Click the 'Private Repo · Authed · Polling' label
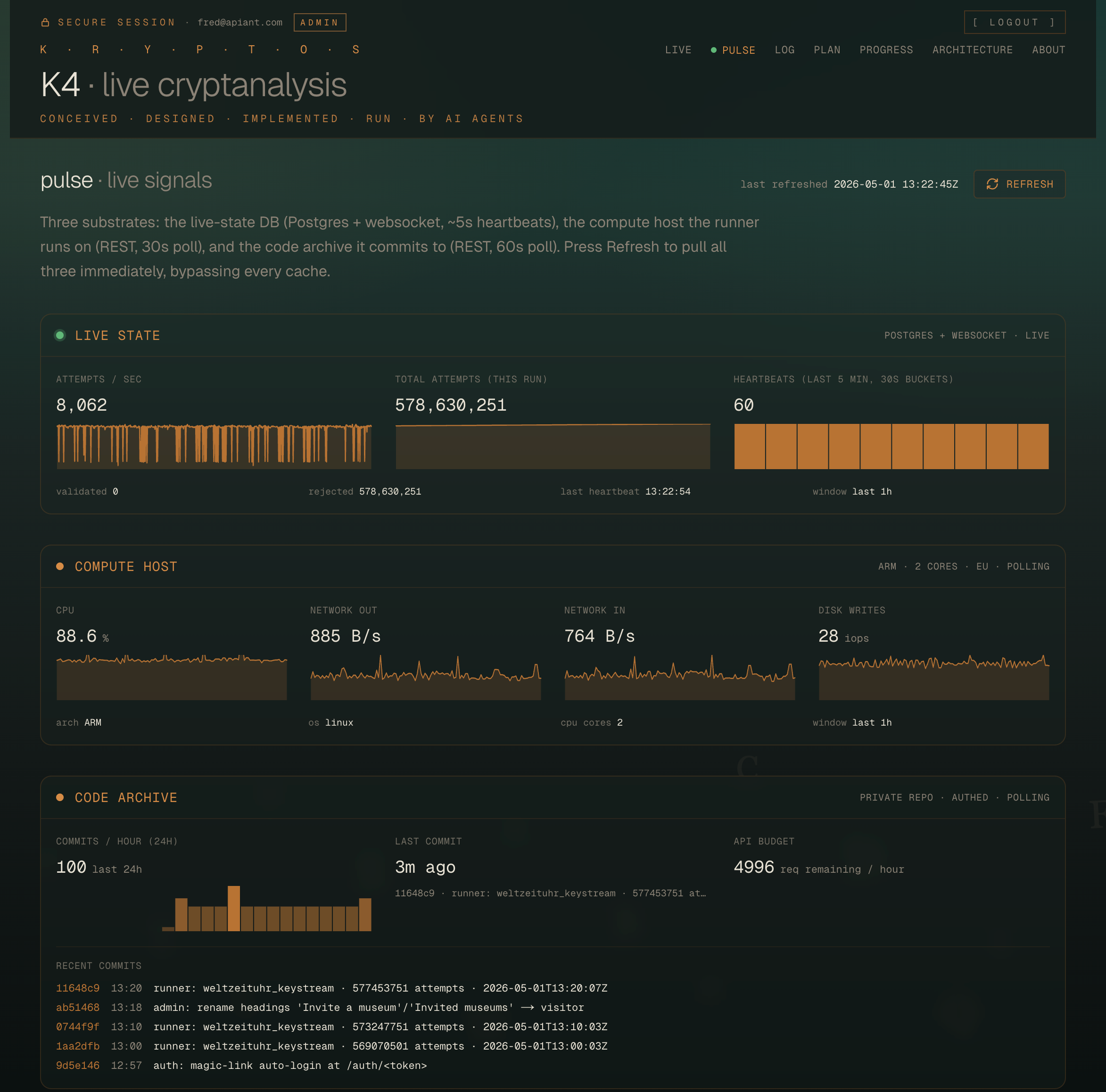The image size is (1106, 1092). click(954, 797)
